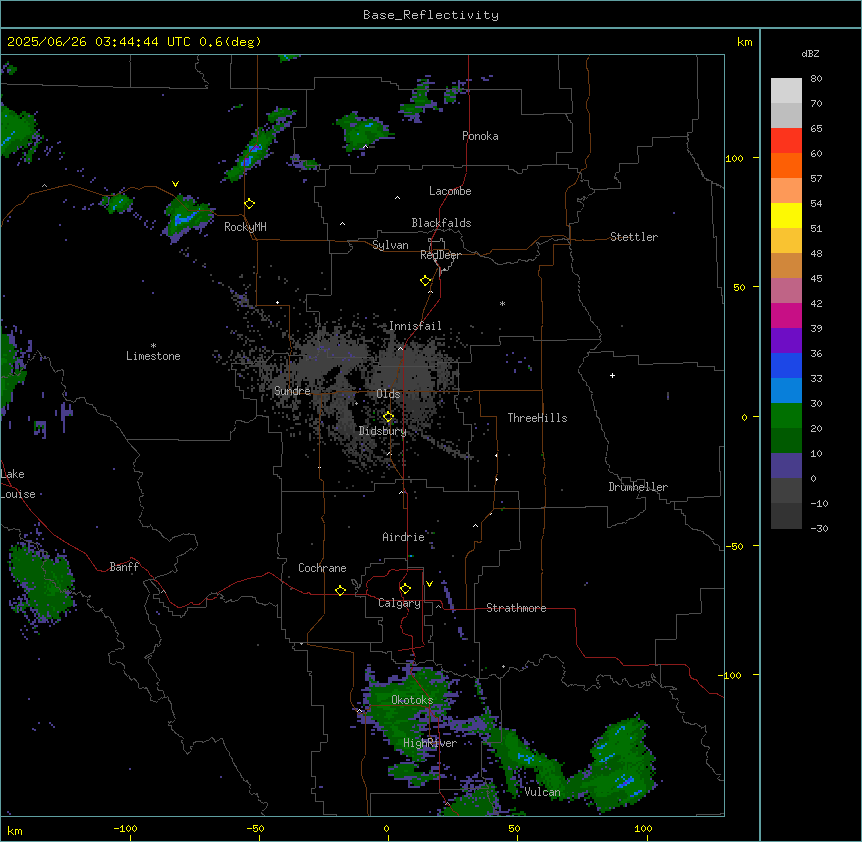Viewport: 862px width, 842px height.
Task: Click the Didsbury label
Action: tap(383, 431)
